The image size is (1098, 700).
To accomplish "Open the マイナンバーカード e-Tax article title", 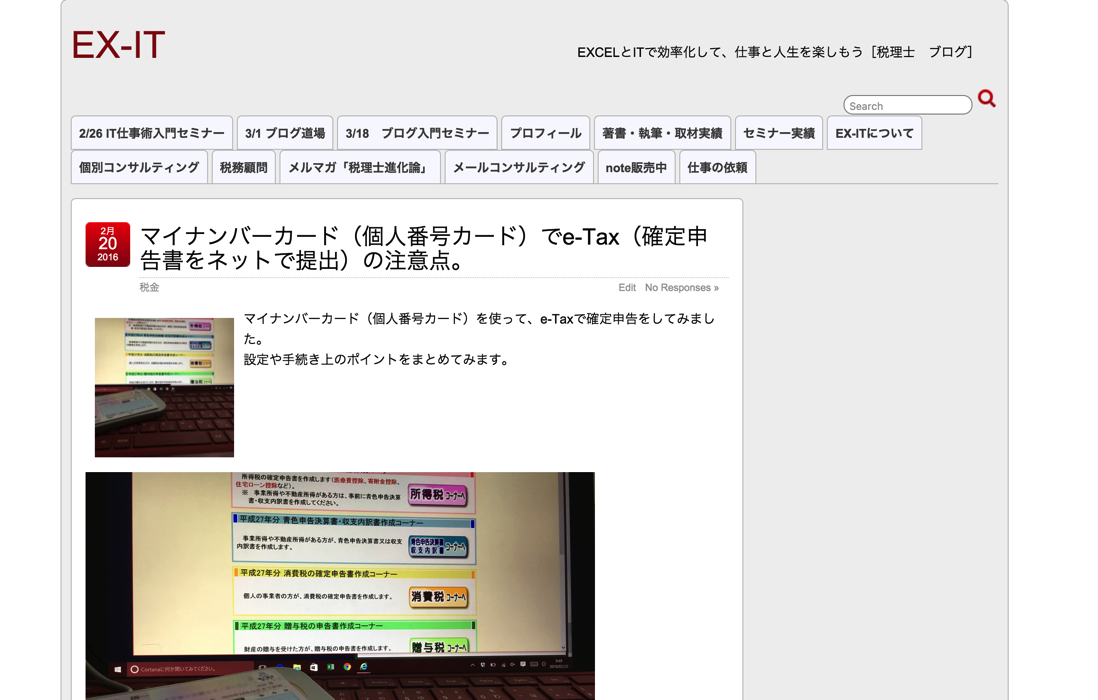I will (x=424, y=248).
